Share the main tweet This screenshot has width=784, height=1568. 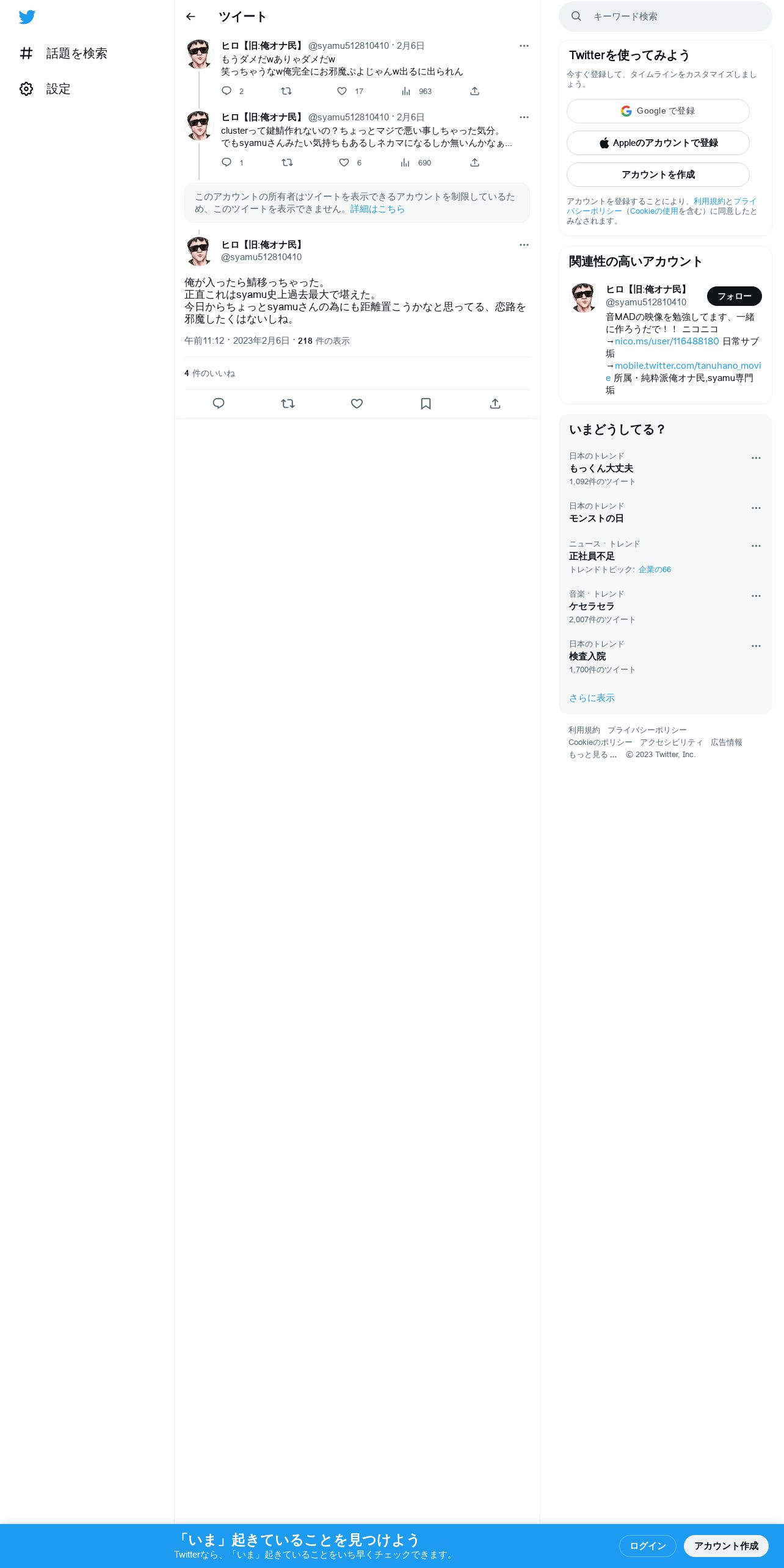point(495,404)
